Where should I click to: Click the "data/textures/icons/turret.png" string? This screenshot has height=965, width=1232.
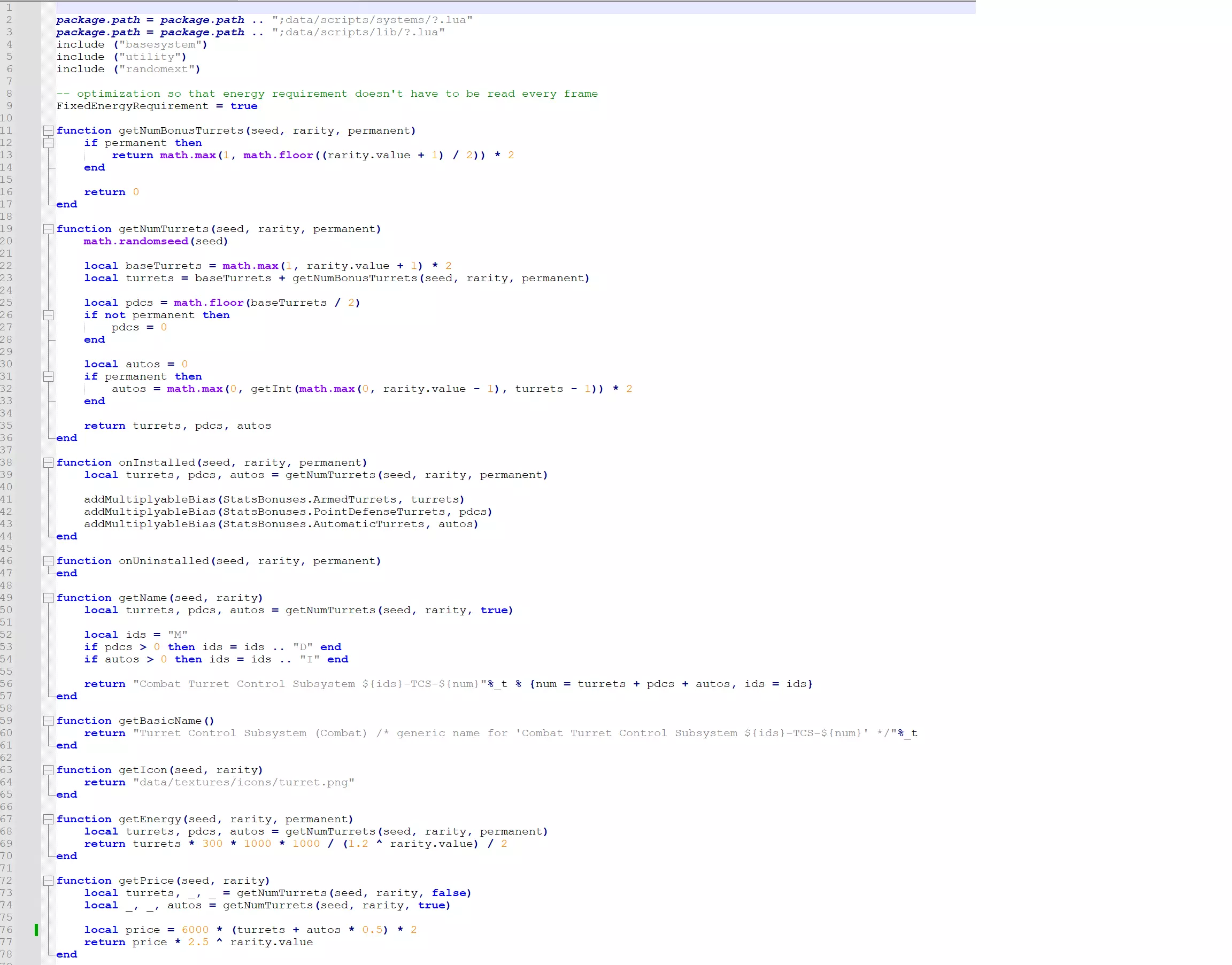244,783
